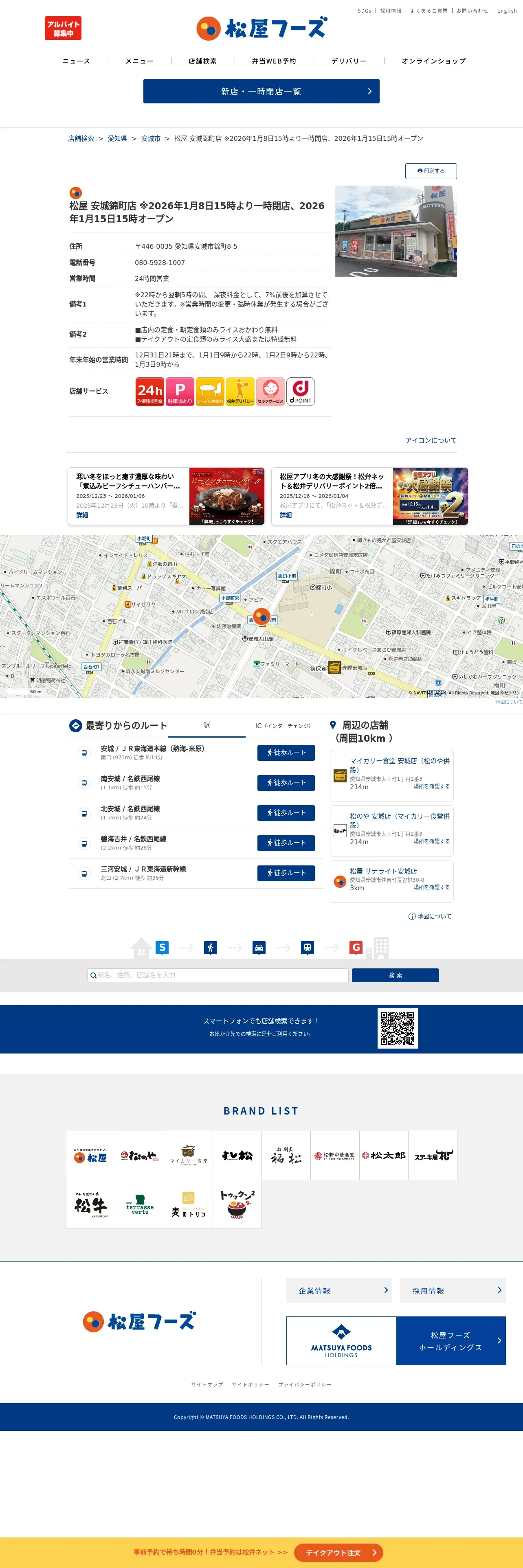Focus the station/address search field
The image size is (523, 1568).
tap(218, 975)
